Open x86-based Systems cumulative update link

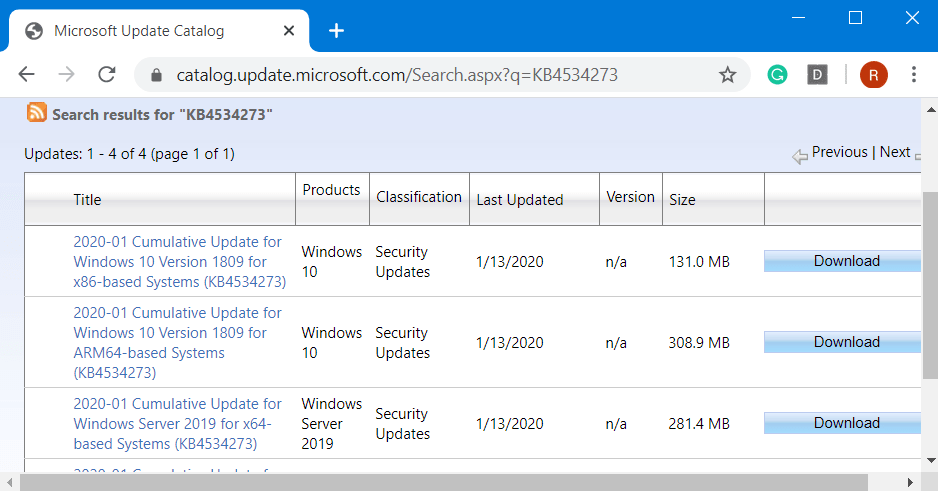click(x=179, y=261)
